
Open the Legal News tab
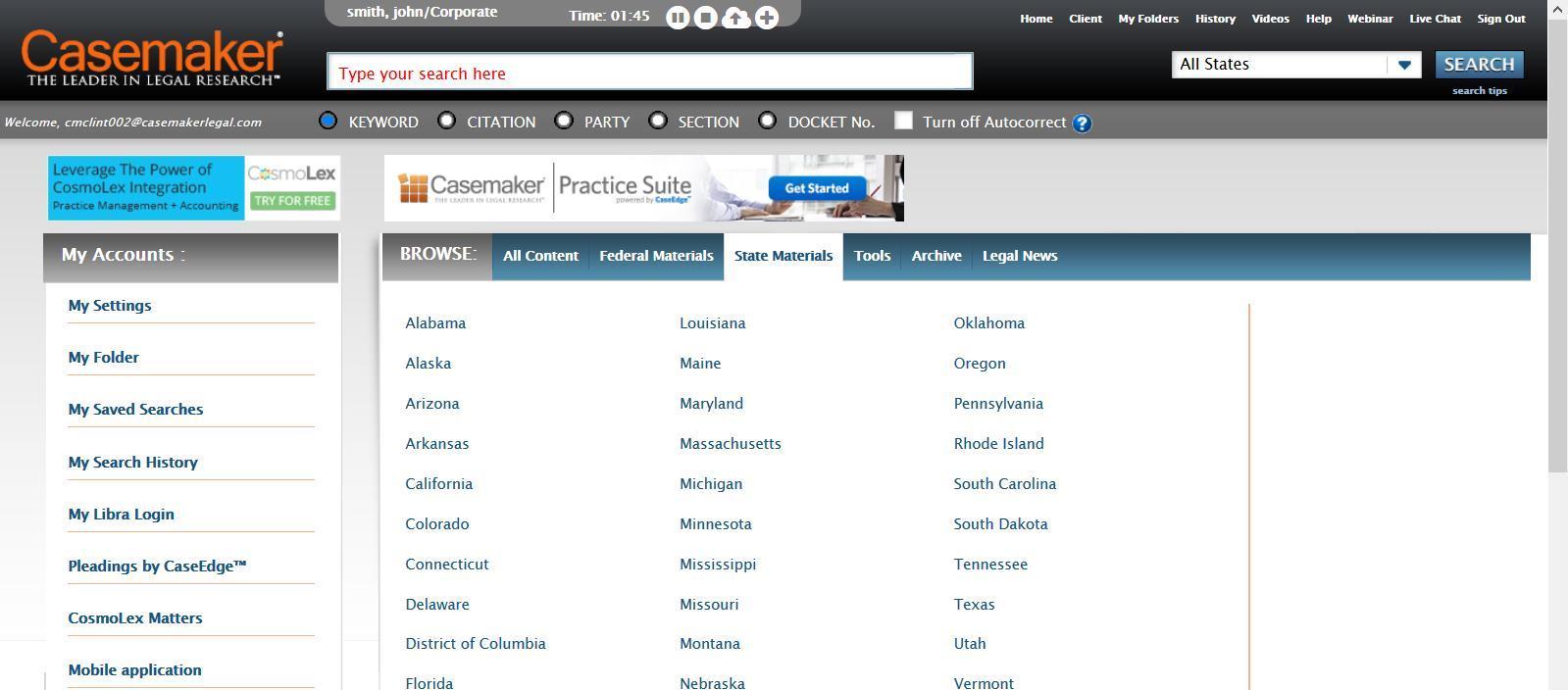[x=1019, y=256]
